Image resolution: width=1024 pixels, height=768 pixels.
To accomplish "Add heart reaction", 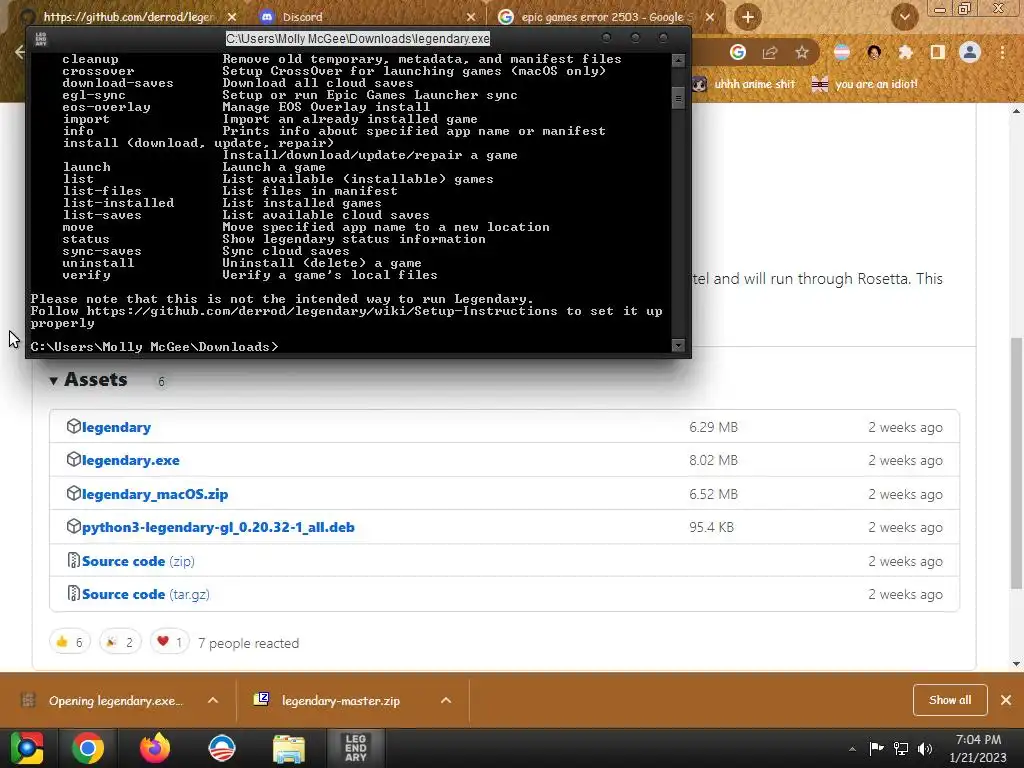I will [x=170, y=643].
